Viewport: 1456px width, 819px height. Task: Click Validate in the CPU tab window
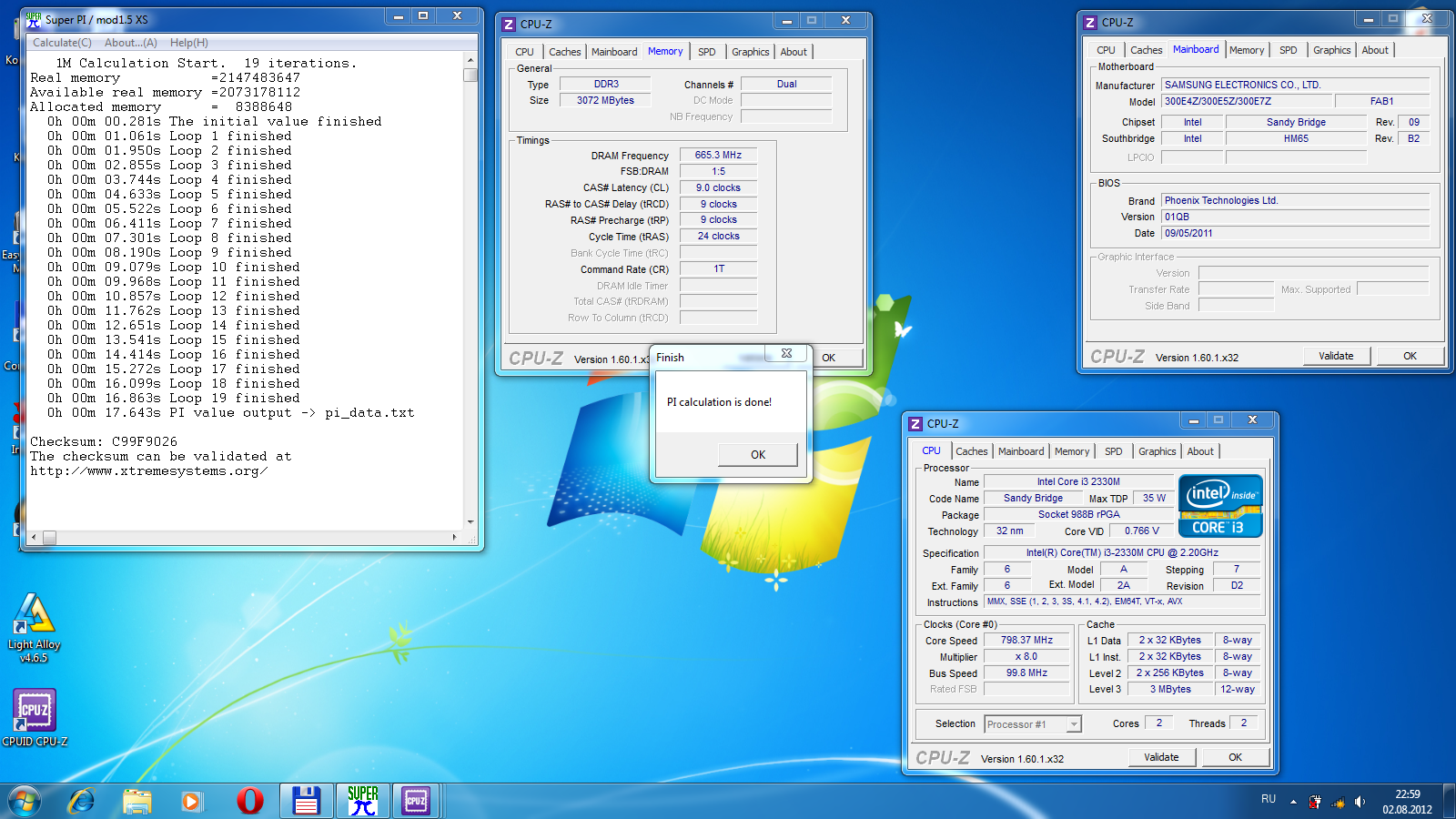(1161, 757)
